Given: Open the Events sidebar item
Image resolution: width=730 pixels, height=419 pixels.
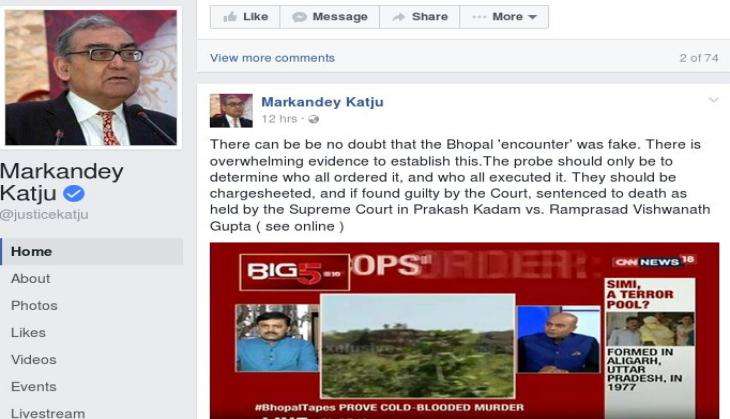Looking at the screenshot, I should 33,386.
